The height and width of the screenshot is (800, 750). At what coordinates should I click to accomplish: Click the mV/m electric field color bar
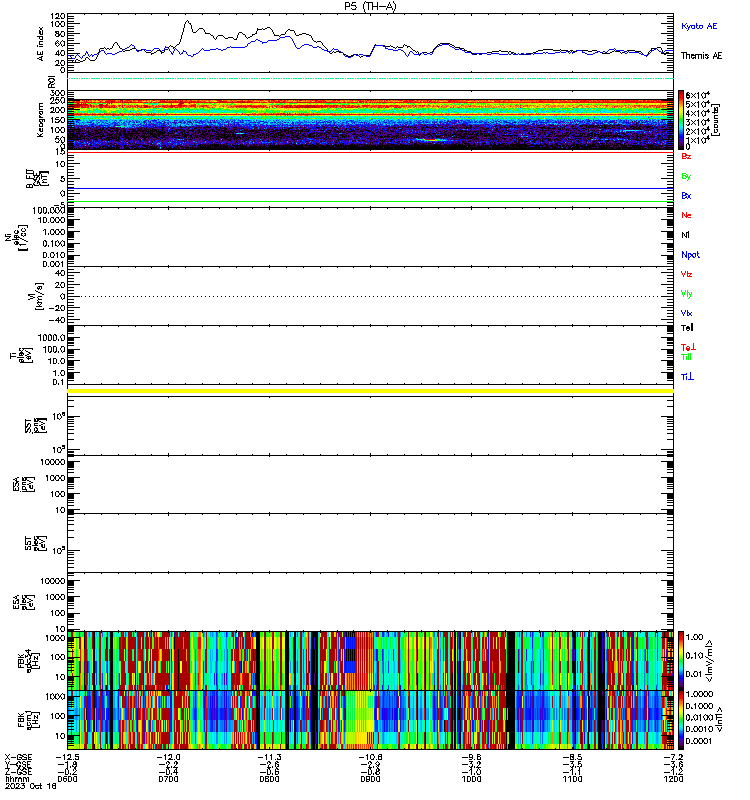[x=681, y=661]
